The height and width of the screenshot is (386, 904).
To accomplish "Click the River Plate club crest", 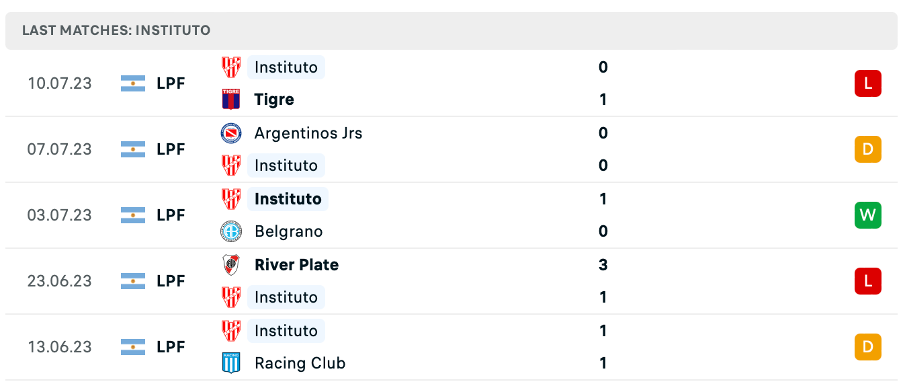I will coord(231,265).
